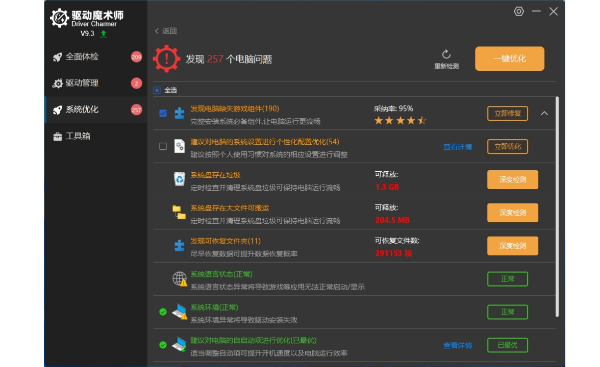The height and width of the screenshot is (367, 600).
Task: Click 已最优 button for startup items
Action: point(507,345)
